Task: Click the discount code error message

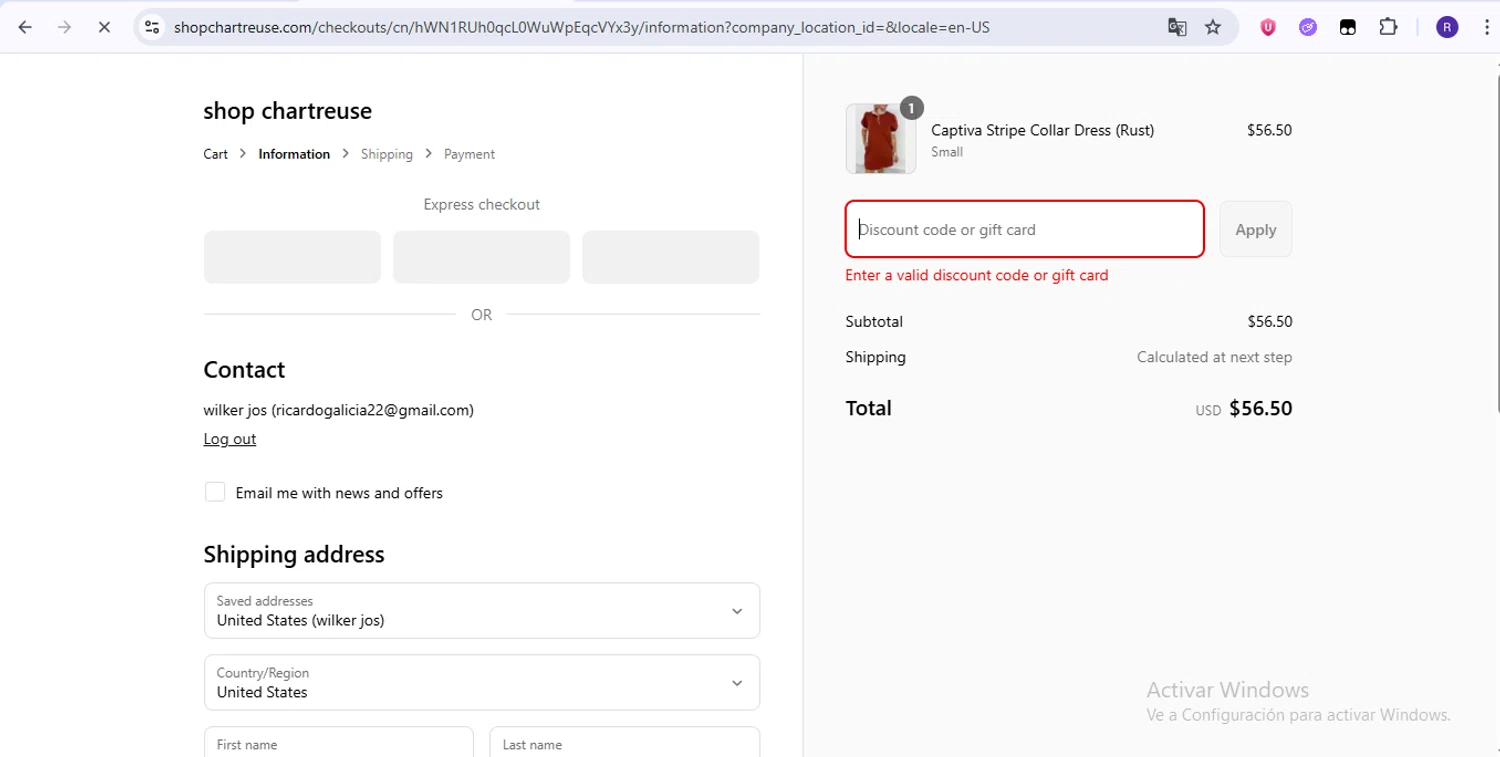Action: coord(977,275)
